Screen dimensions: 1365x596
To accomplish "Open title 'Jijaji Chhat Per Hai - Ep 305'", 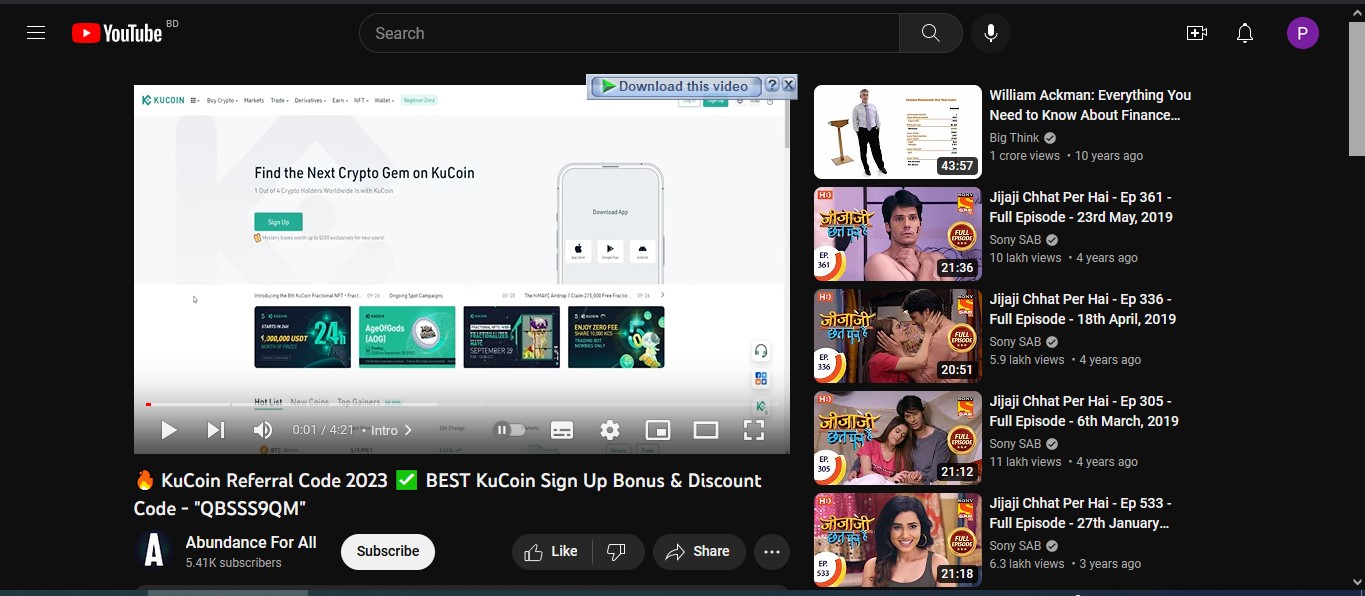I will pos(1084,411).
